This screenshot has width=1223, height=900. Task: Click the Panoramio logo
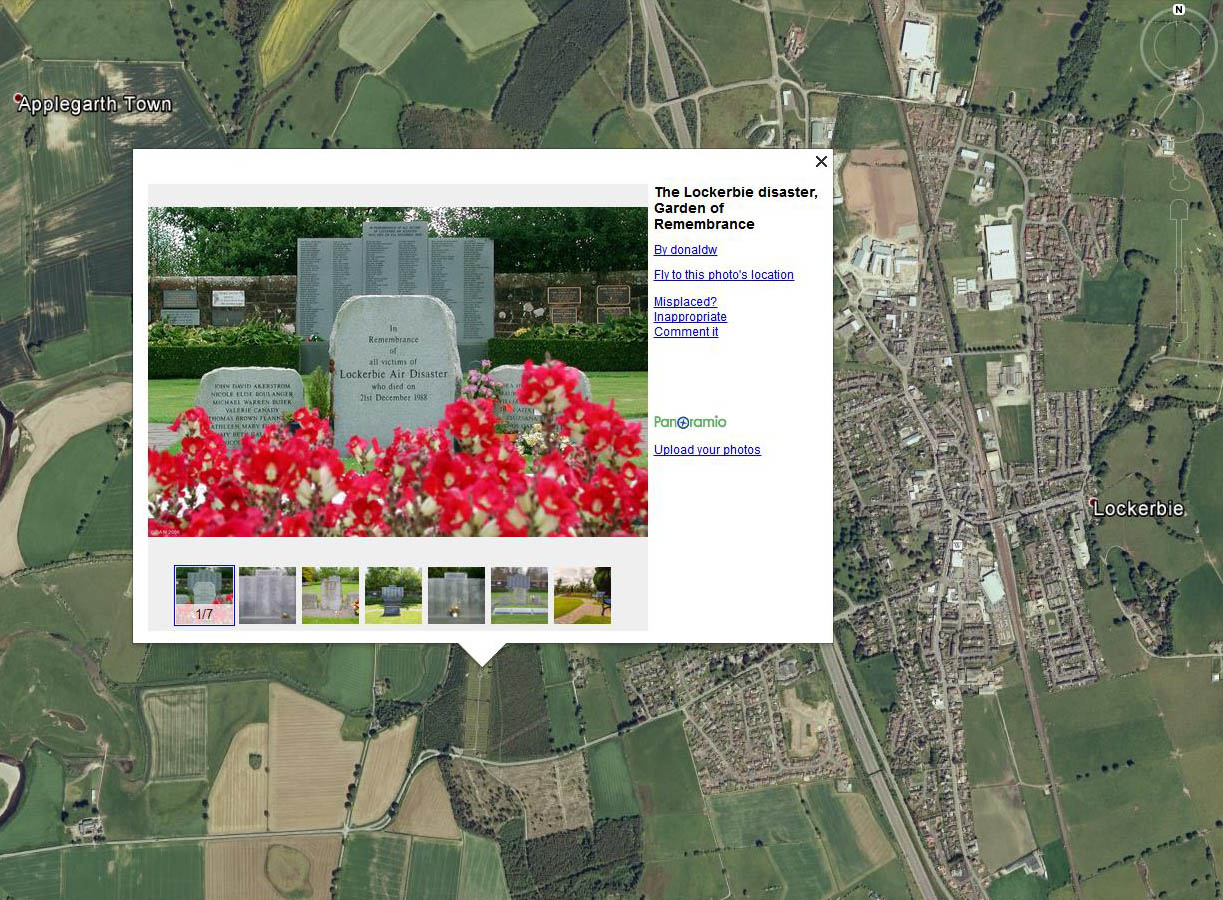click(x=690, y=422)
